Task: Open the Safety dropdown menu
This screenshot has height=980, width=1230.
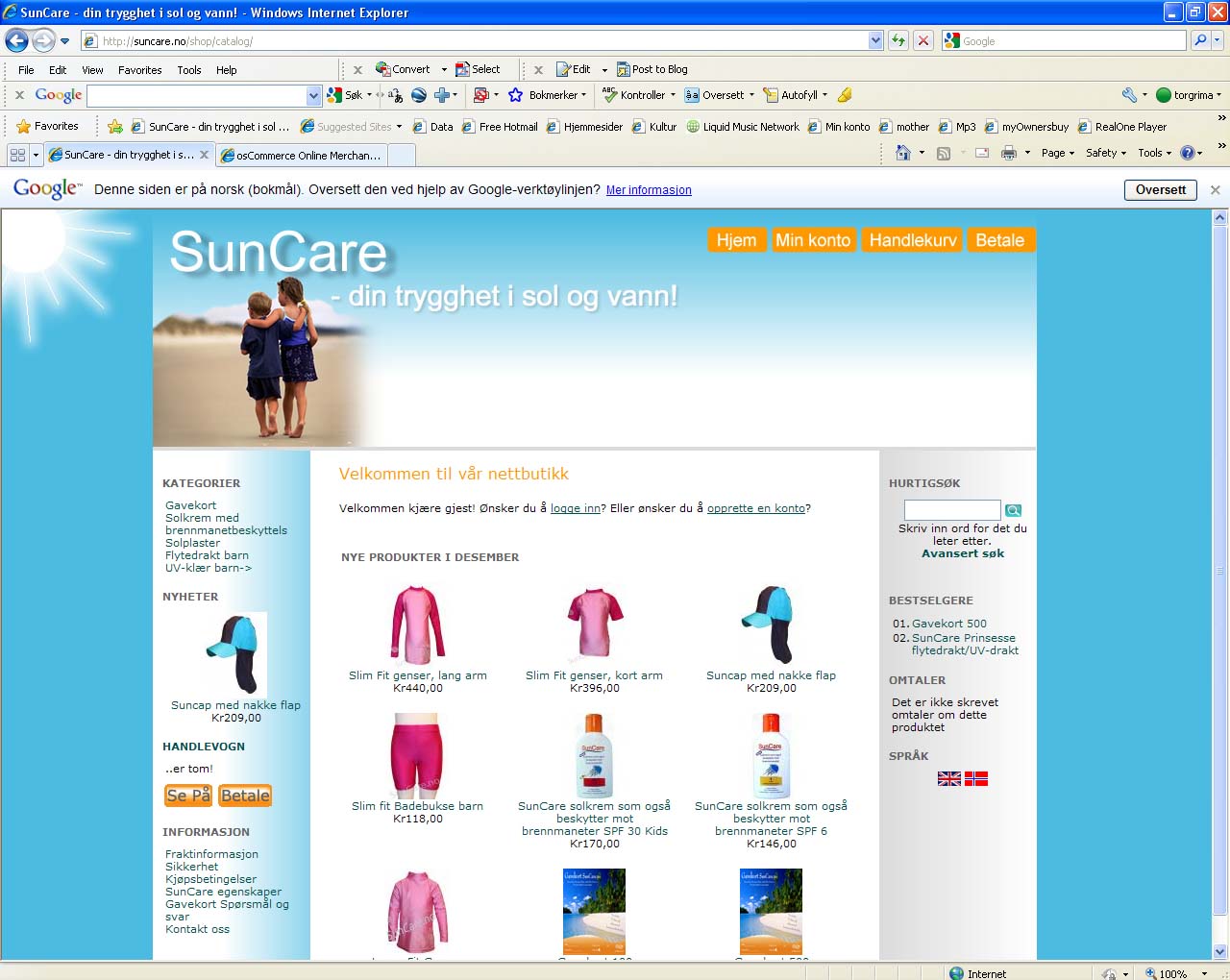Action: (1106, 153)
